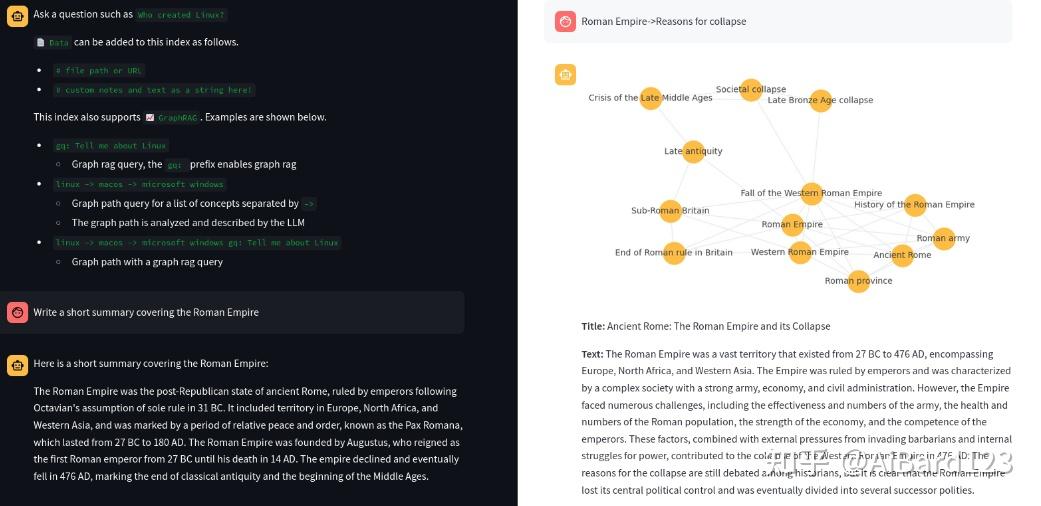
Task: Select the Roman Empire graph node
Action: 792,224
